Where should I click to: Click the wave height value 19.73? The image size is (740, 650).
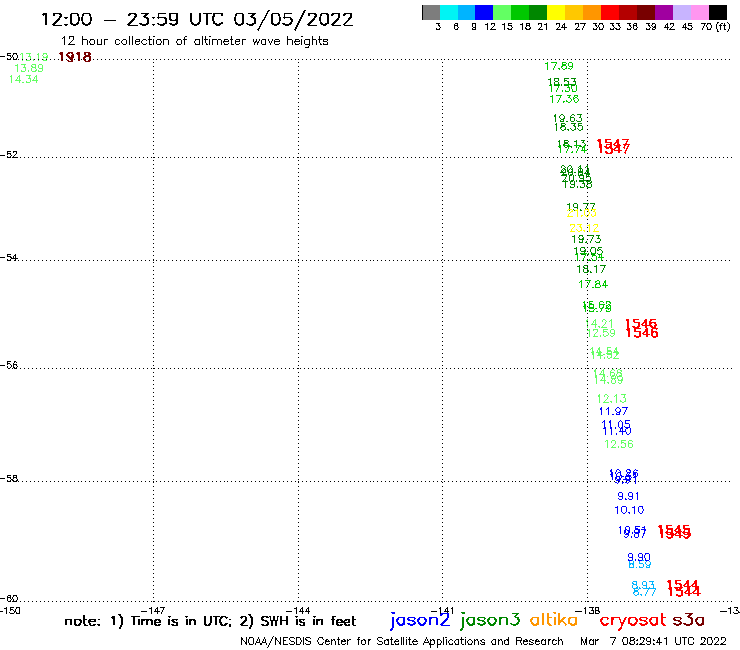[586, 239]
